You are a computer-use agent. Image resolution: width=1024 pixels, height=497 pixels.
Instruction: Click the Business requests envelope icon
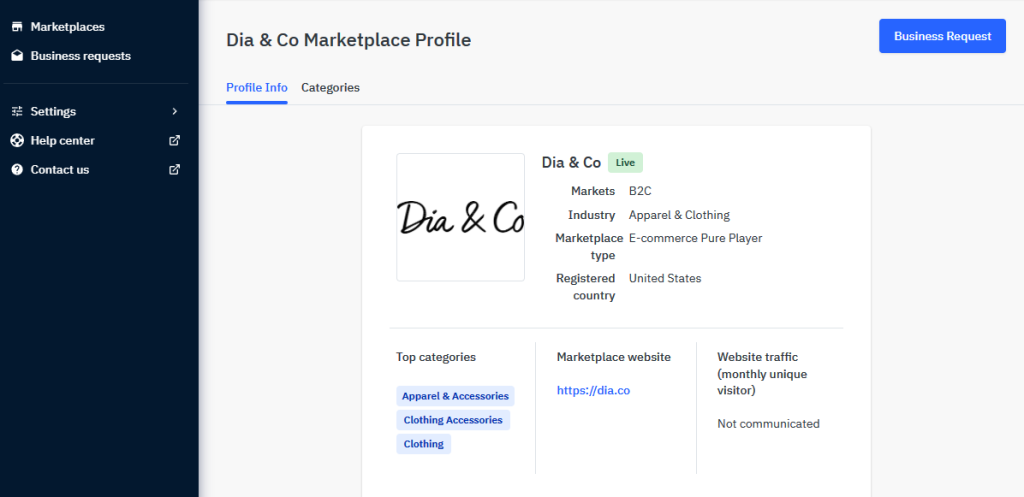point(17,56)
